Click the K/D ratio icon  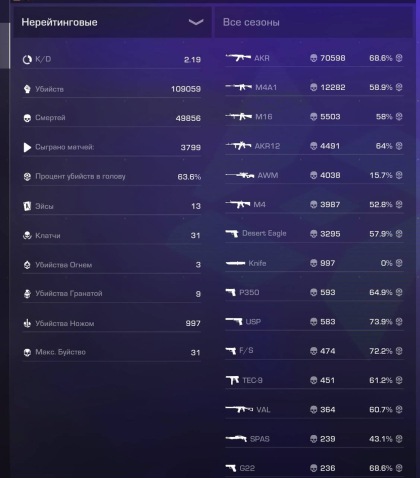(27, 60)
